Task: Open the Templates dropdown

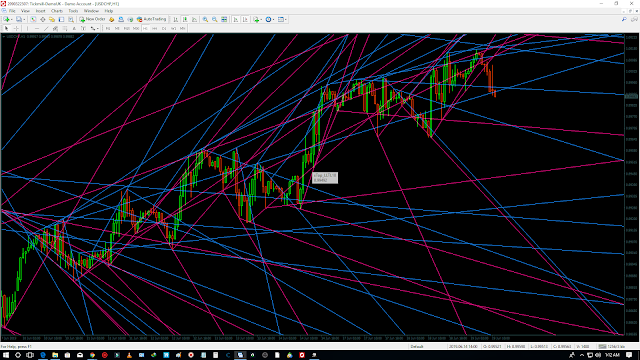Action: pos(282,19)
